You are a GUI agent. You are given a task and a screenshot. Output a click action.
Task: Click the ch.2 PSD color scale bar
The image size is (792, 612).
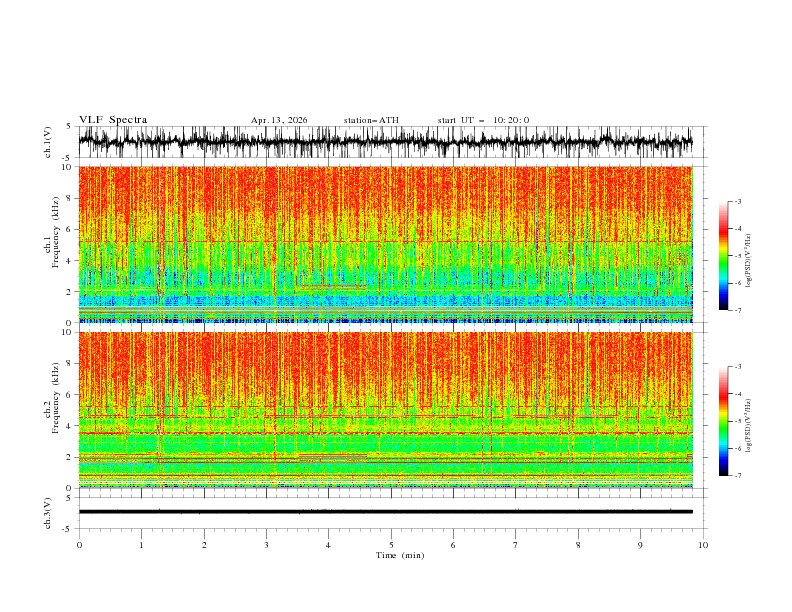723,421
